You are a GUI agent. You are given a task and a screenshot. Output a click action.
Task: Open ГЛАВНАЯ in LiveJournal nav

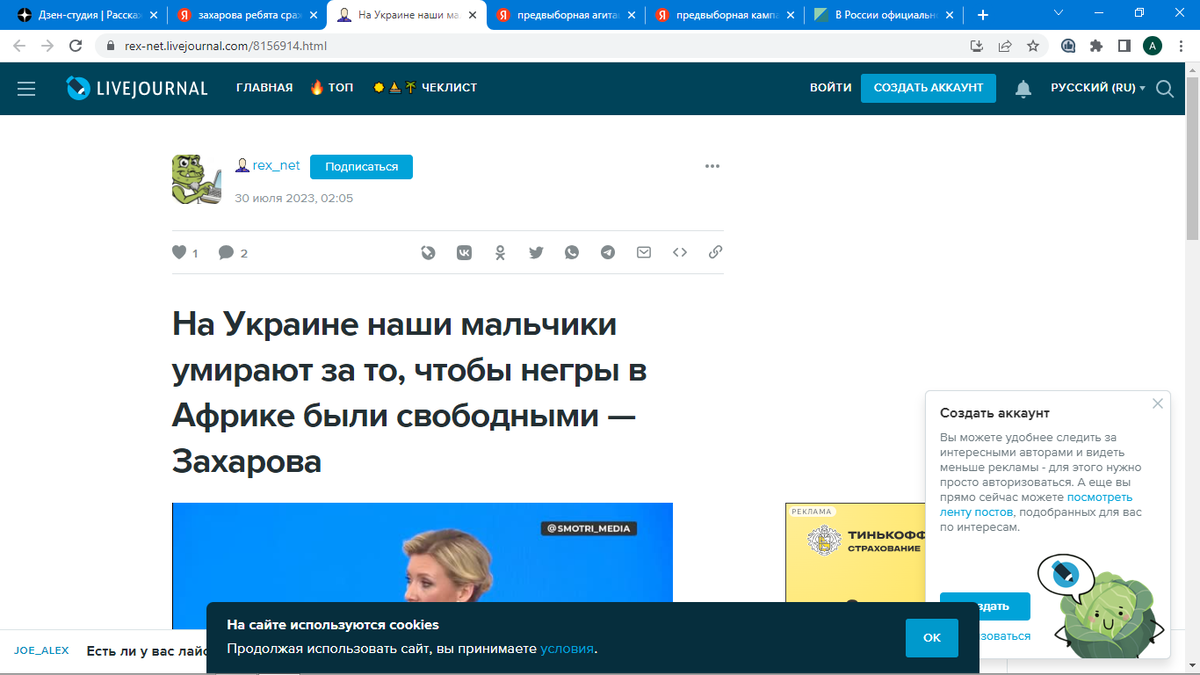click(264, 88)
